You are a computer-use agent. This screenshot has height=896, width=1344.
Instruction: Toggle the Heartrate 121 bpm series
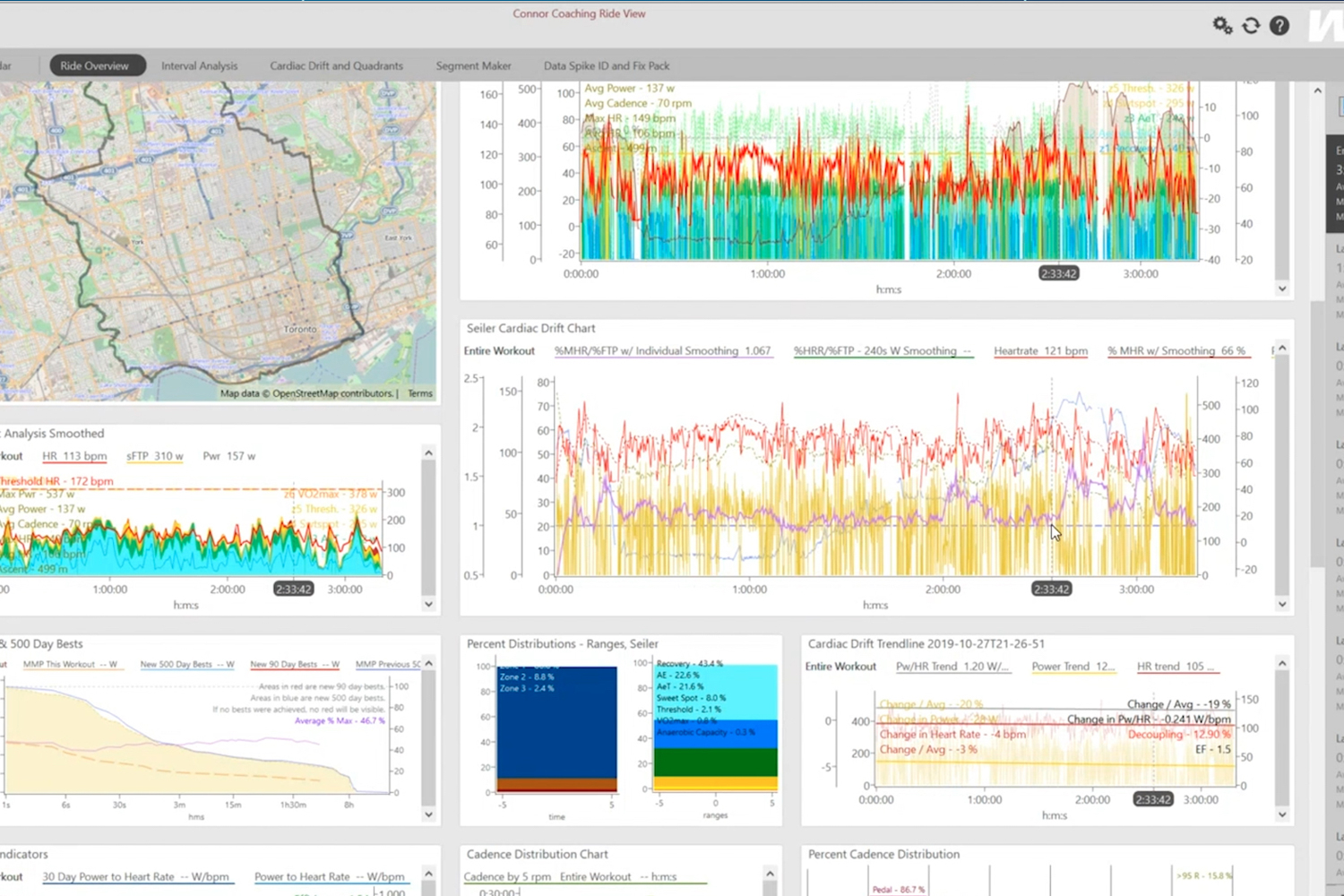point(1040,350)
